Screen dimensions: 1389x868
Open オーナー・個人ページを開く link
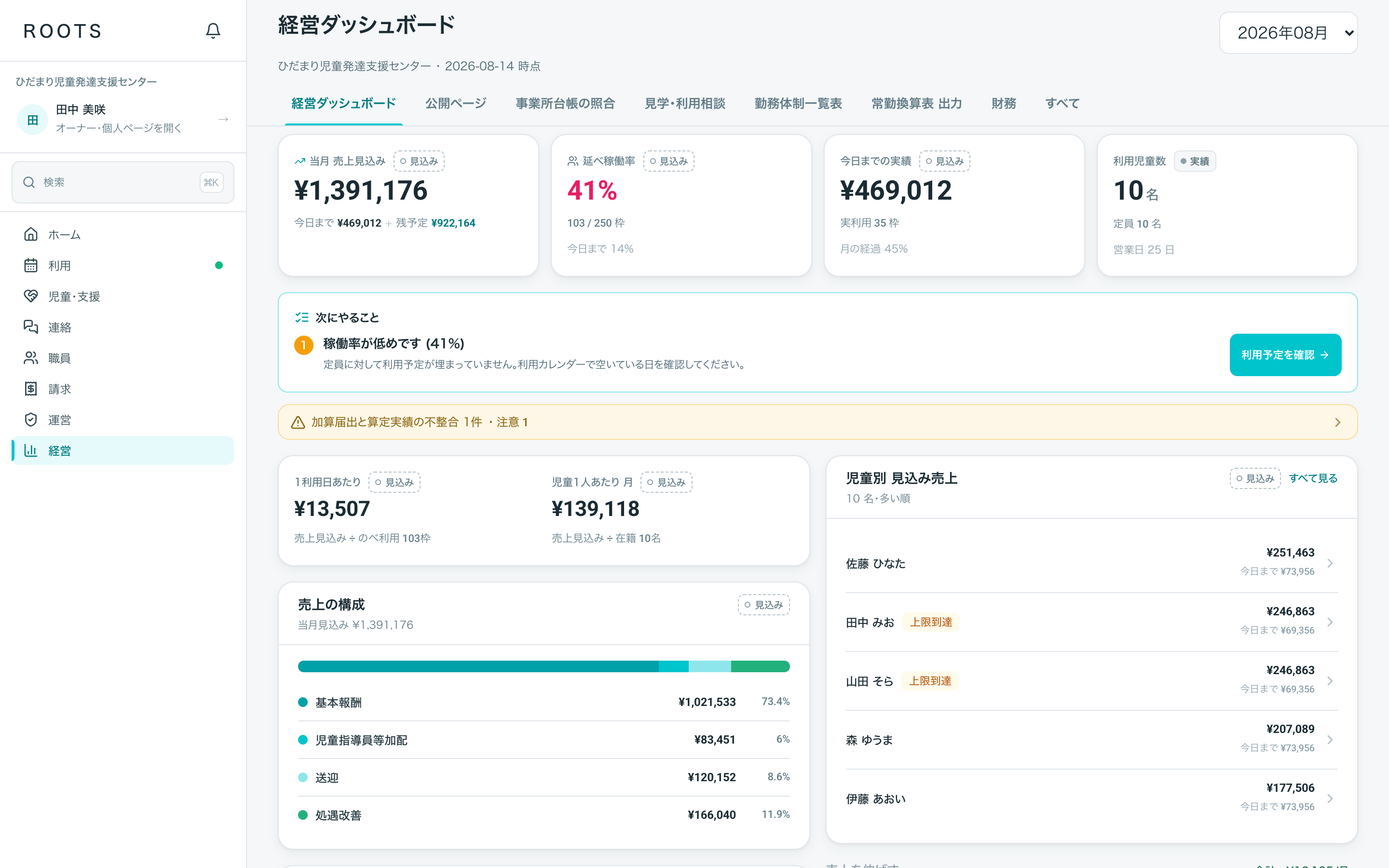point(119,128)
